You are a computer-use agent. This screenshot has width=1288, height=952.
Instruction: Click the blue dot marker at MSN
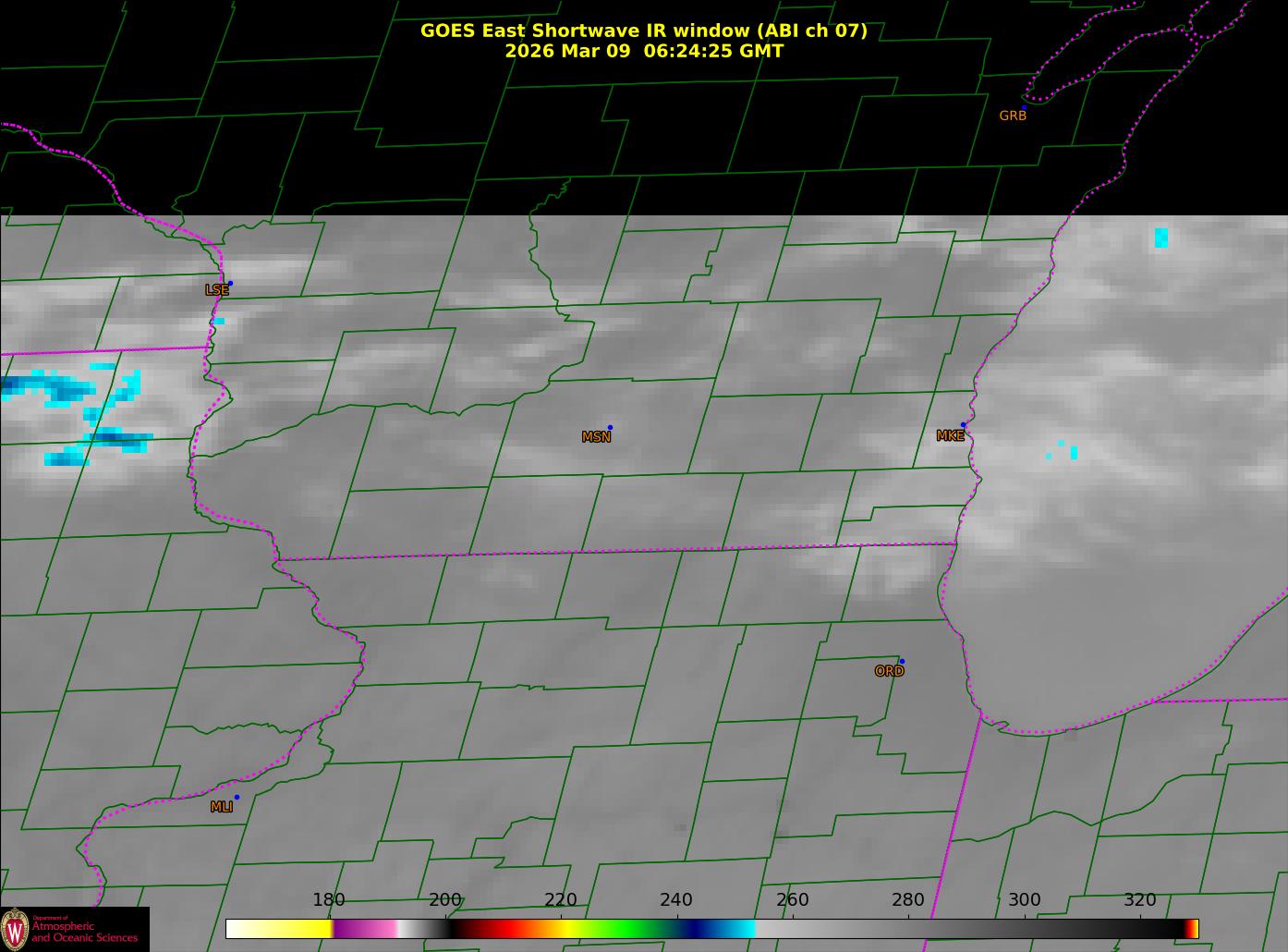point(610,428)
